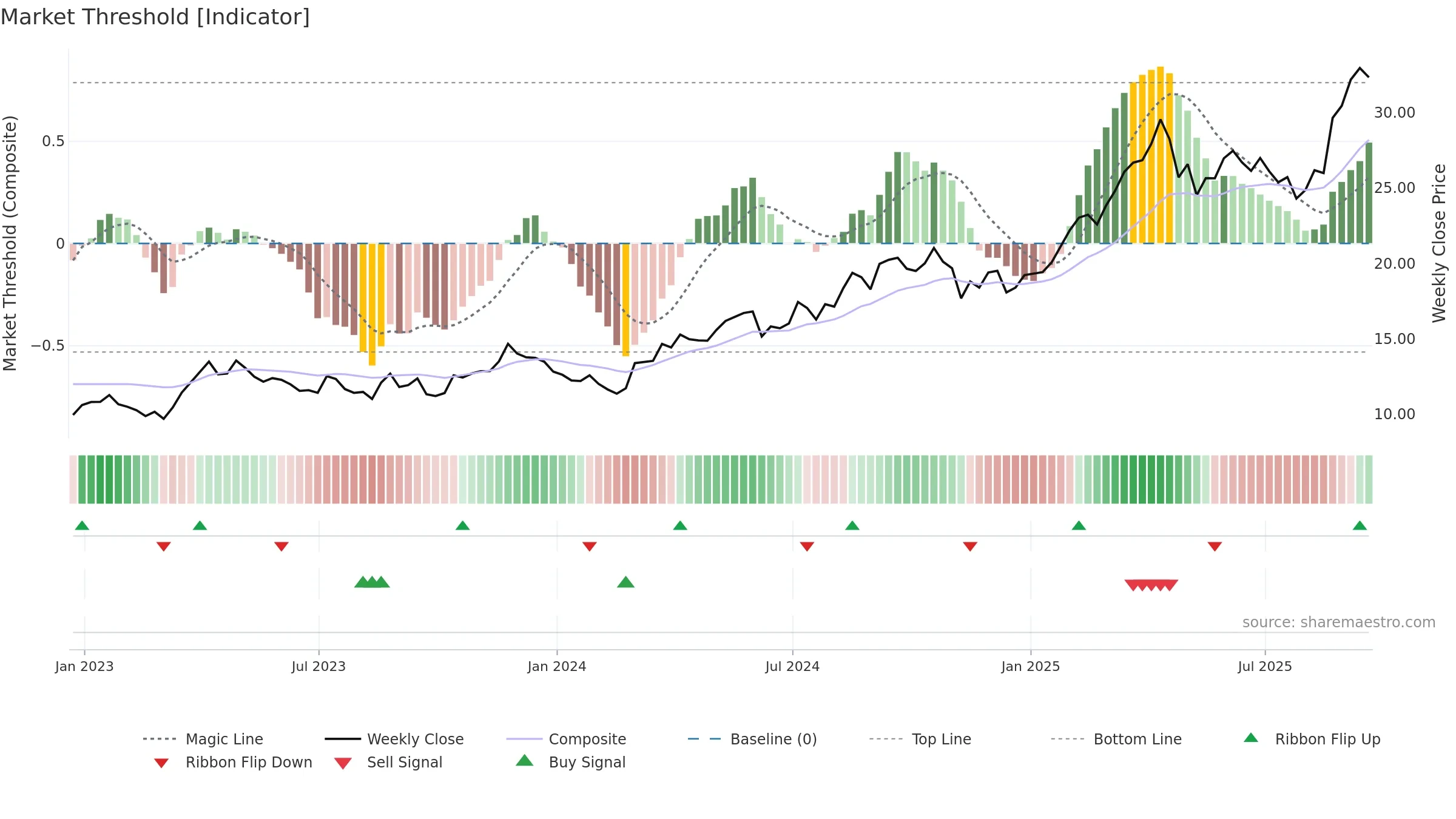Toggle the Sell Signal legend entry
This screenshot has height=819, width=1456.
tap(388, 762)
